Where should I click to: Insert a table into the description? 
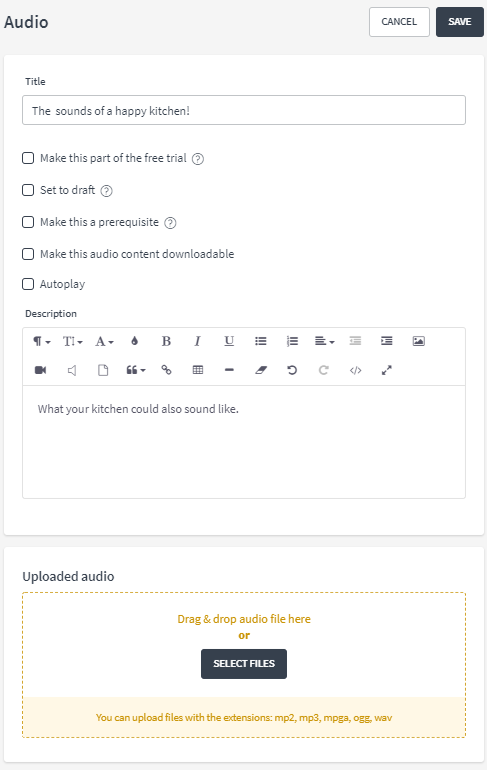tap(197, 370)
